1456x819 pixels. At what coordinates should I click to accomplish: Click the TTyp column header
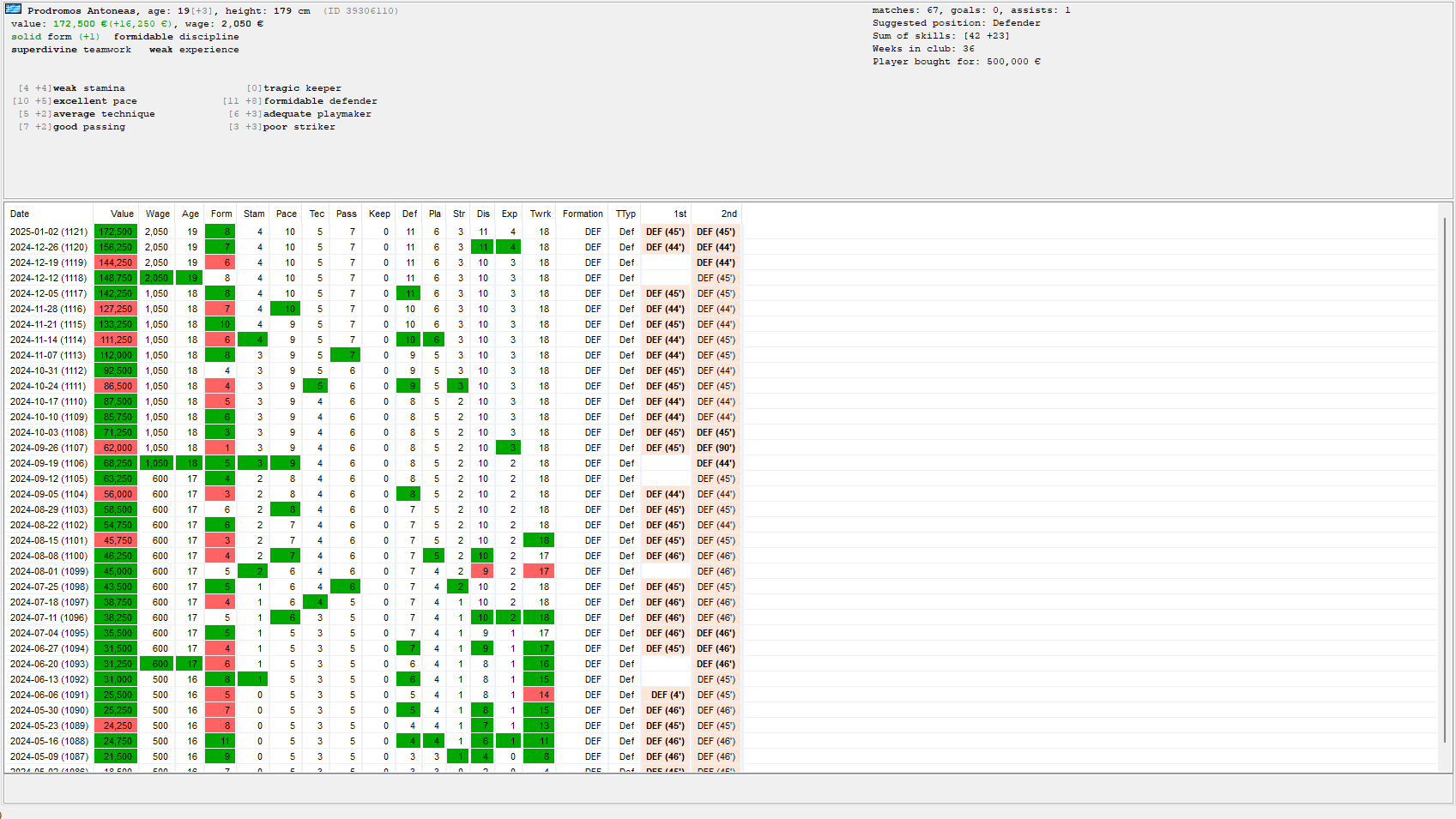[625, 214]
